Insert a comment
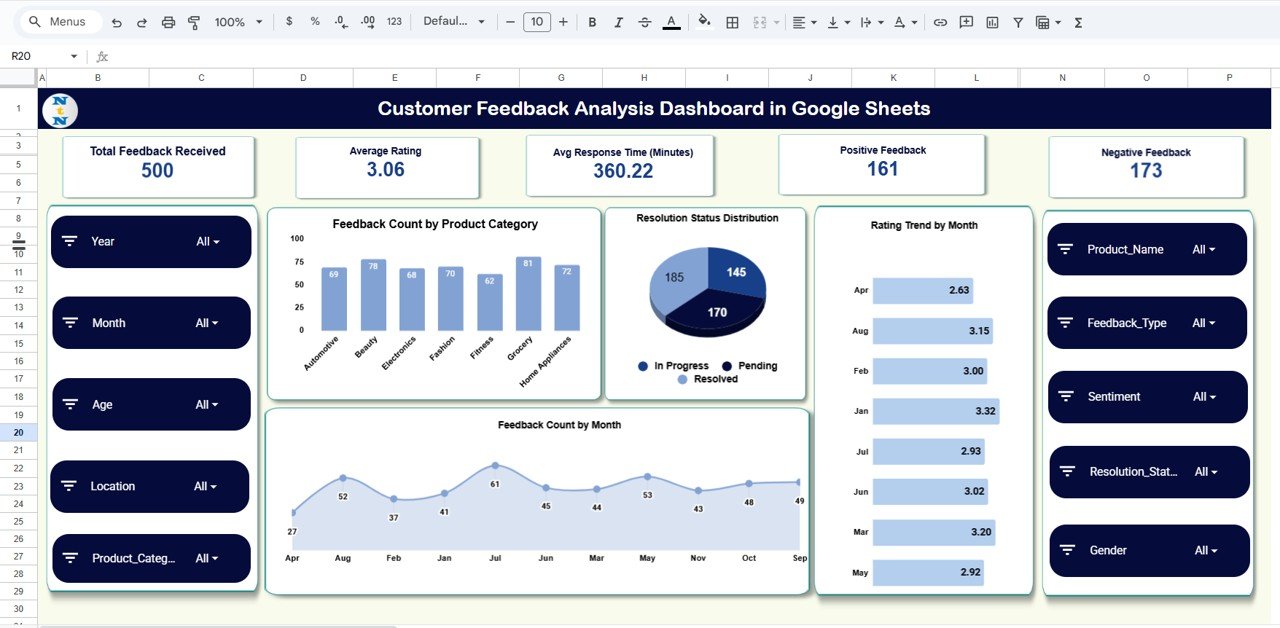 pyautogui.click(x=965, y=20)
